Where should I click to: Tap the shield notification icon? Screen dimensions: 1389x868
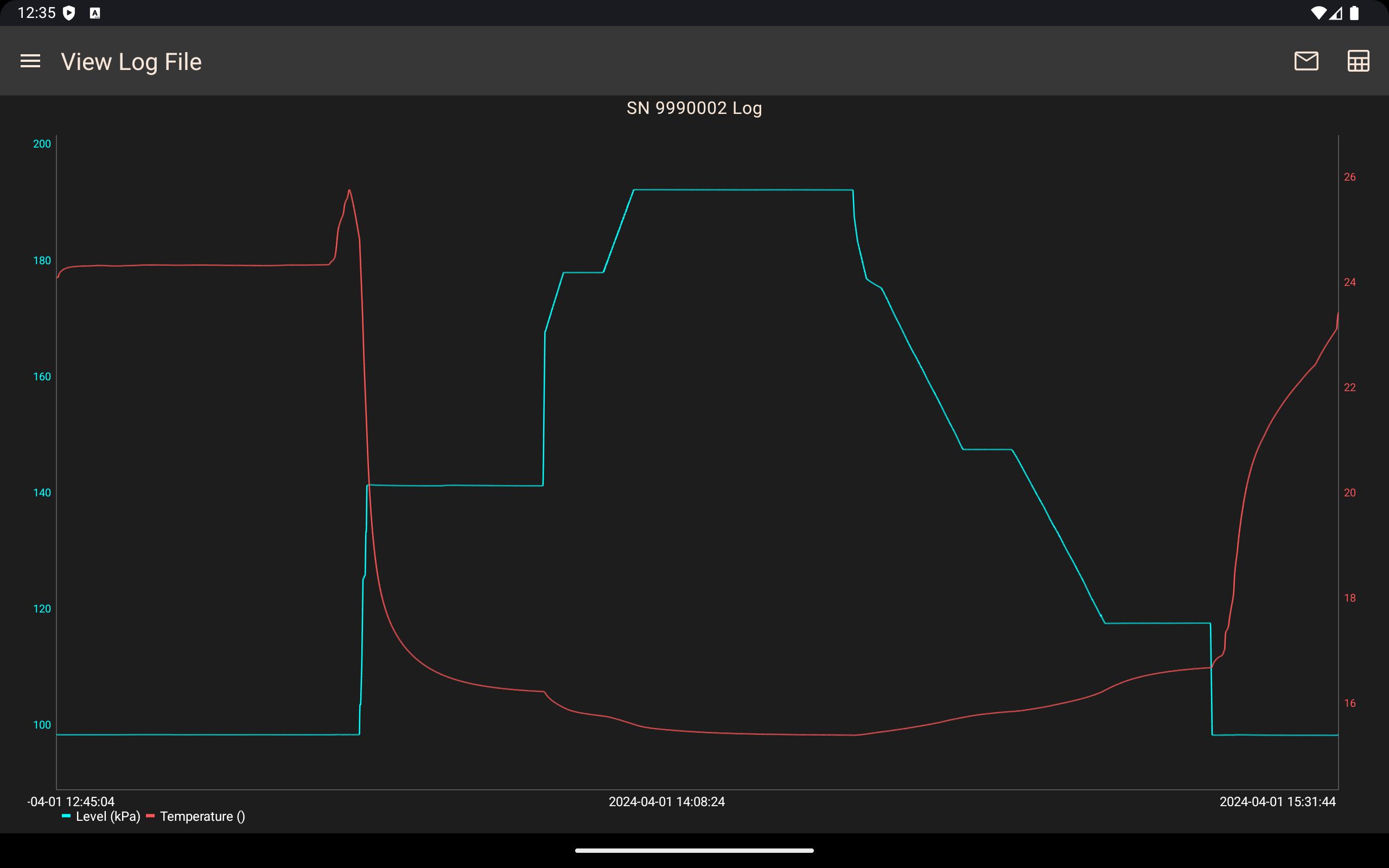(x=69, y=12)
